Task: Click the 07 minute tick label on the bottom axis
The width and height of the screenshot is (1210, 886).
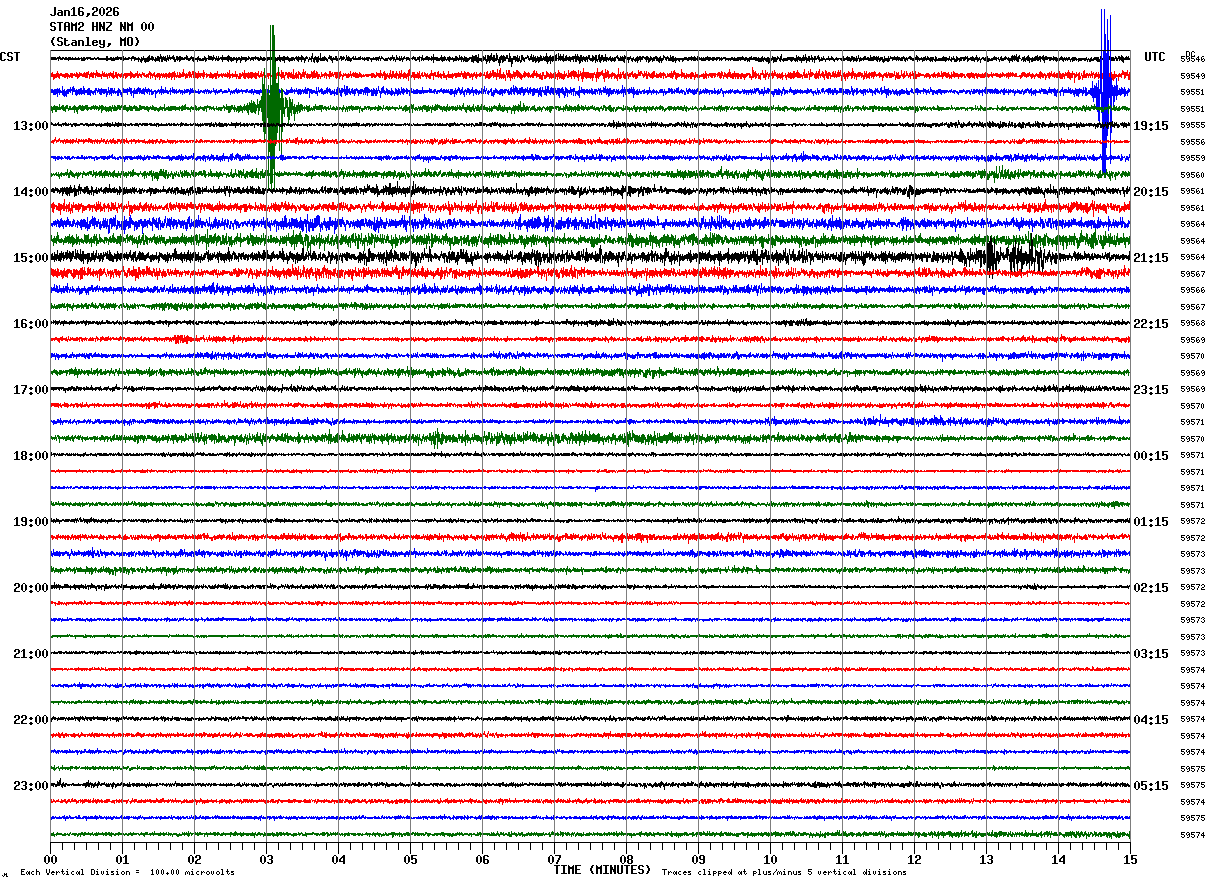Action: (554, 859)
